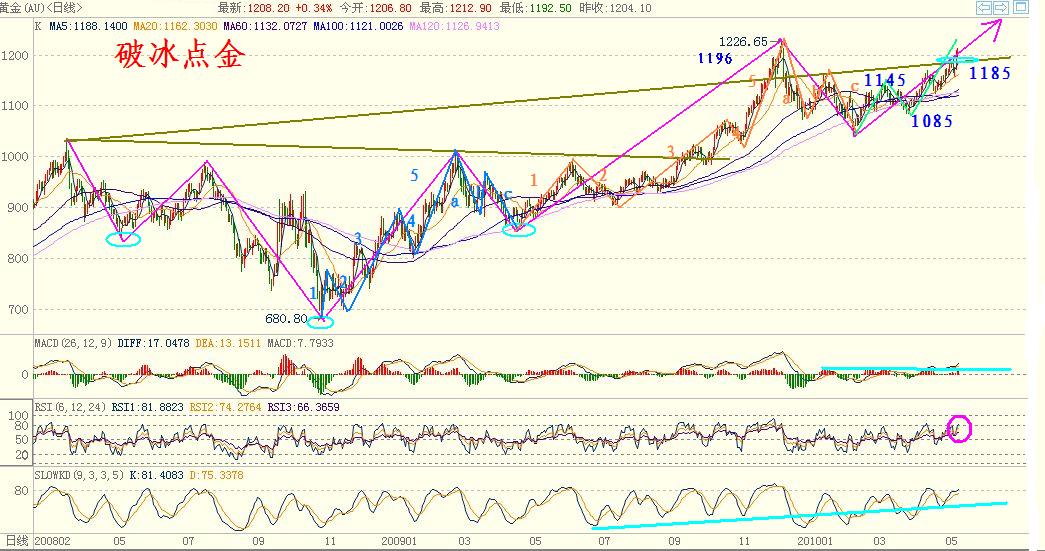This screenshot has height=551, width=1045.
Task: Click the RSI(6,12,24) indicator name
Action: point(71,406)
